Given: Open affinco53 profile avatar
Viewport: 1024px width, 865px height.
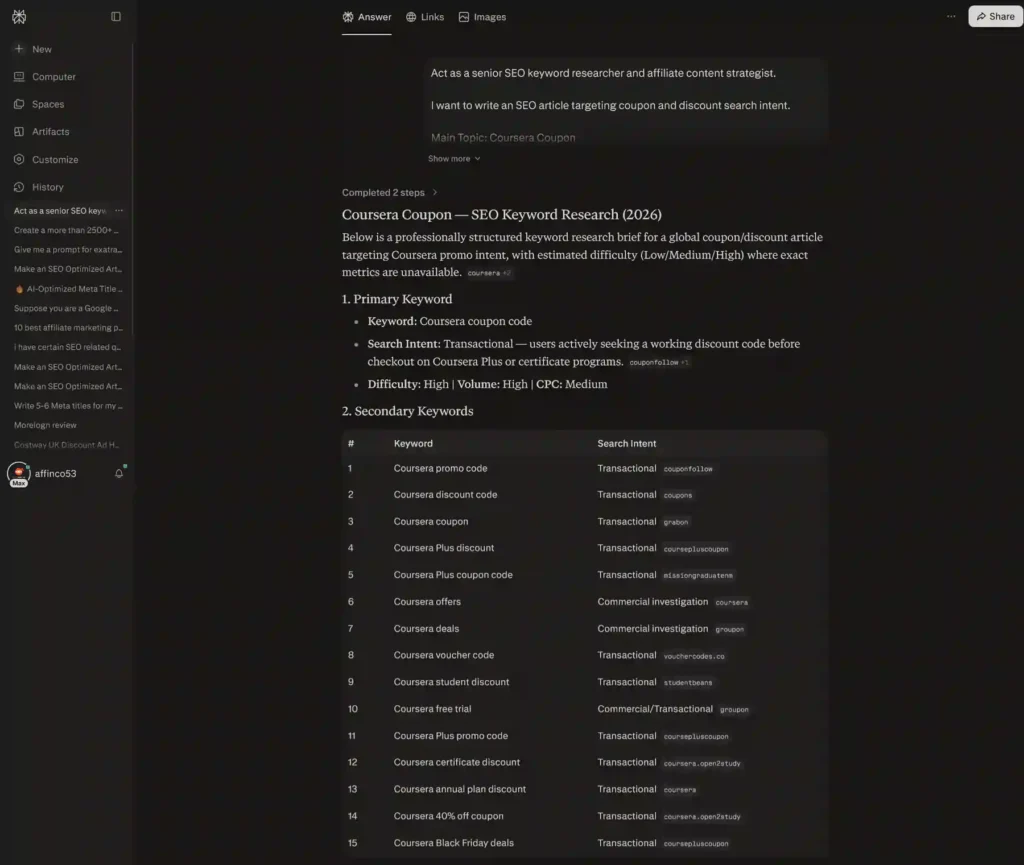Looking at the screenshot, I should point(19,473).
